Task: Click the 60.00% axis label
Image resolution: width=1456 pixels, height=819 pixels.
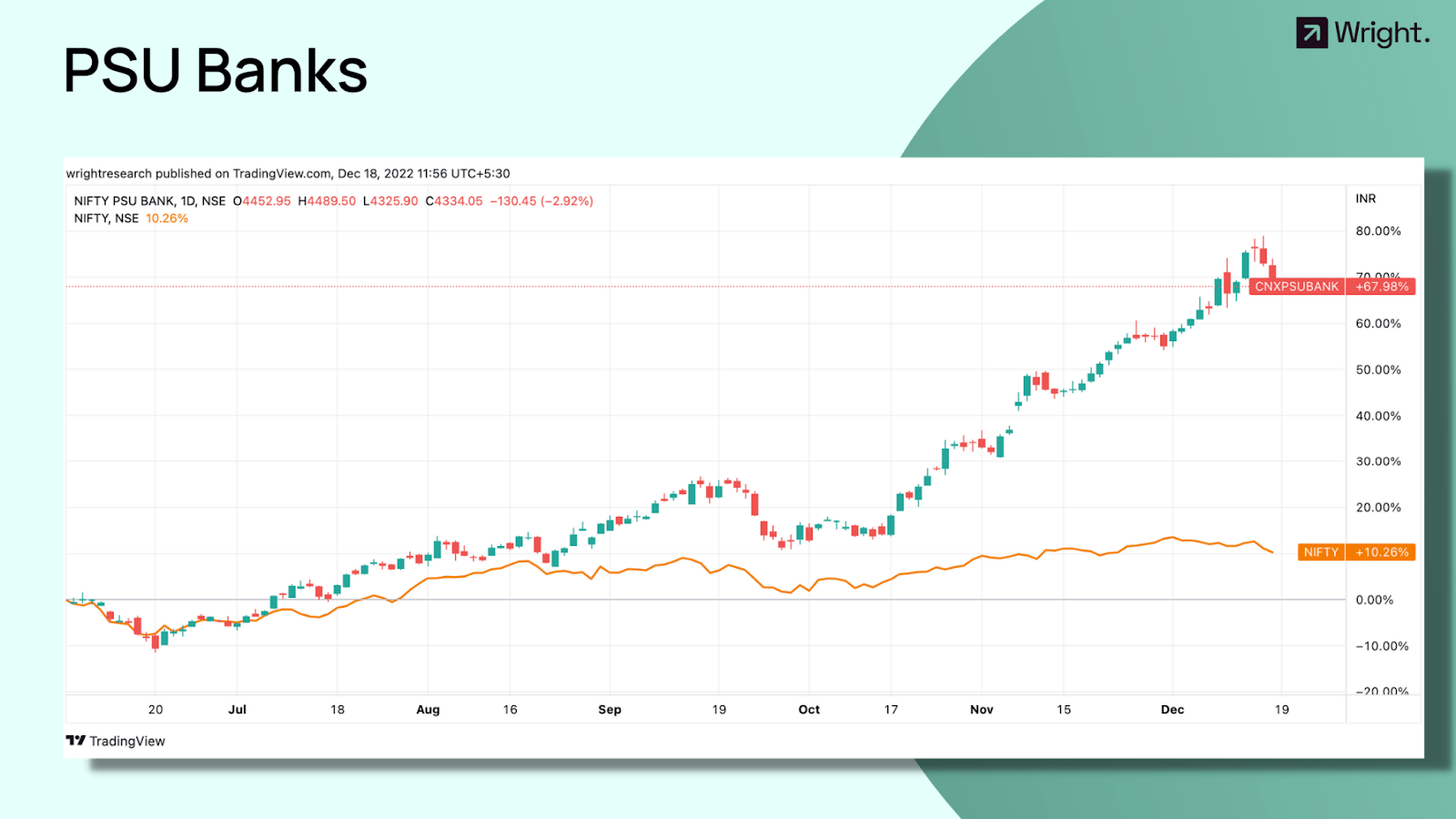Action: pos(1379,324)
